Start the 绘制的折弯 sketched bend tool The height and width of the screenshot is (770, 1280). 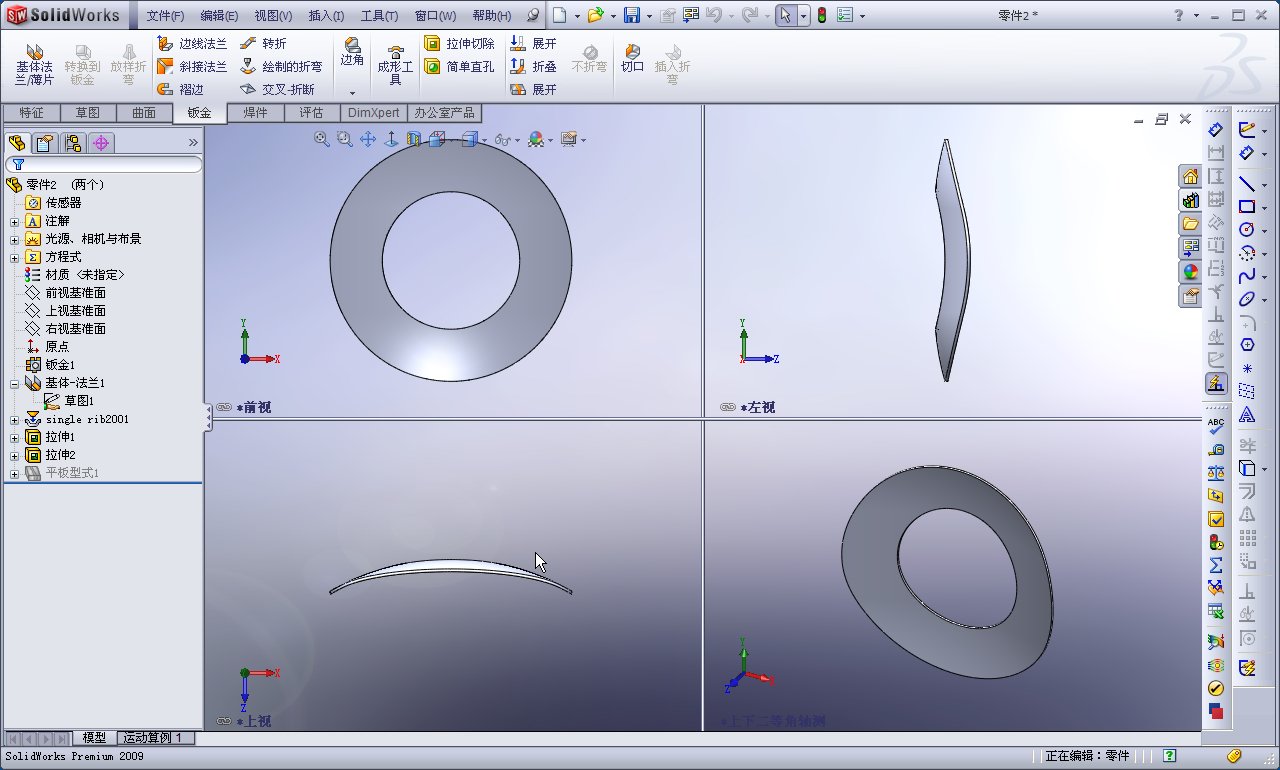pos(281,66)
